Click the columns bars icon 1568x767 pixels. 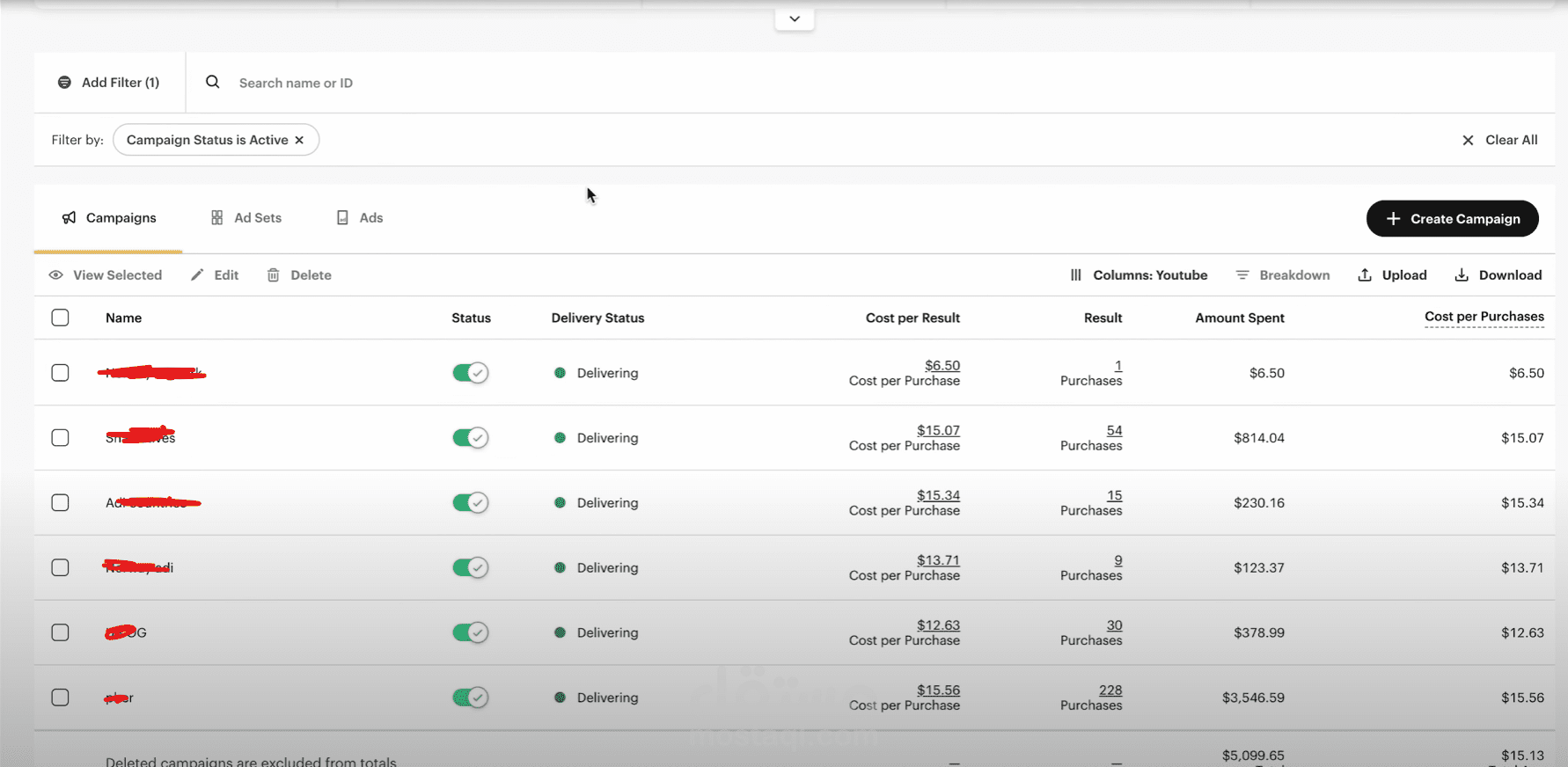coord(1075,275)
